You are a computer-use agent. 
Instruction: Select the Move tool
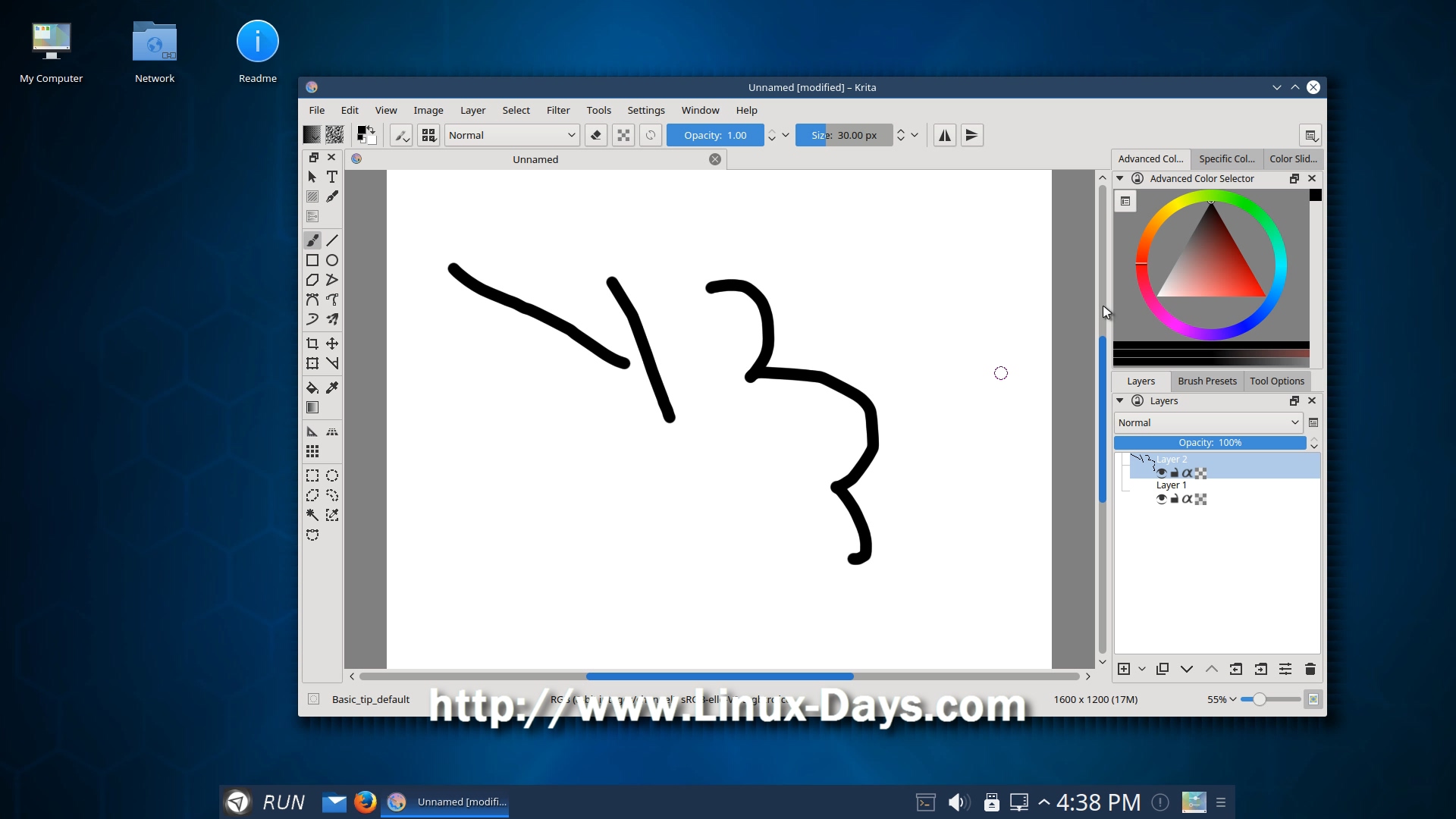click(332, 344)
